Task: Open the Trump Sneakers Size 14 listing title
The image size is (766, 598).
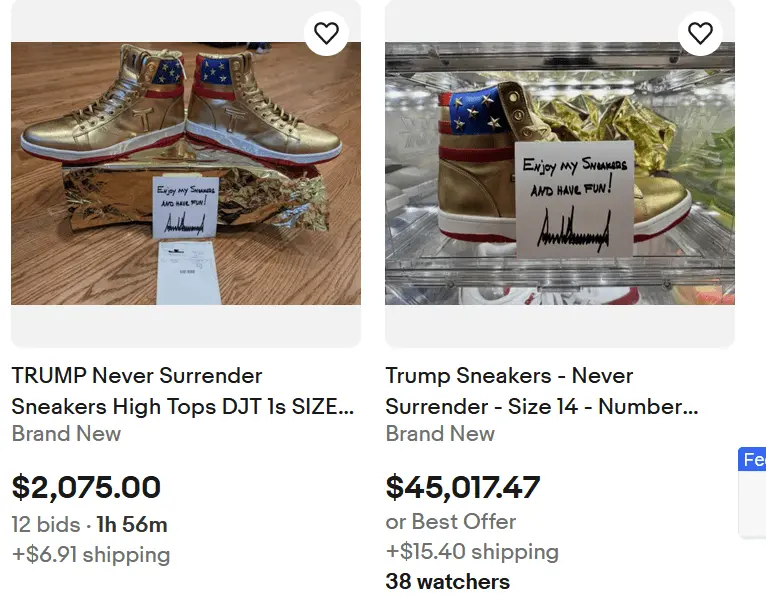Action: pyautogui.click(x=541, y=391)
